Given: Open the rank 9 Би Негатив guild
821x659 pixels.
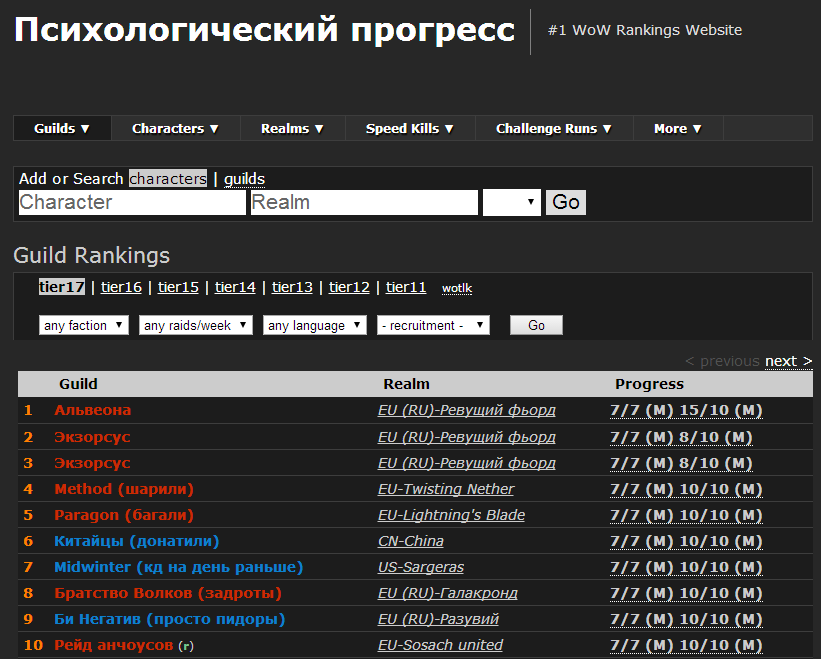Looking at the screenshot, I should pyautogui.click(x=170, y=619).
